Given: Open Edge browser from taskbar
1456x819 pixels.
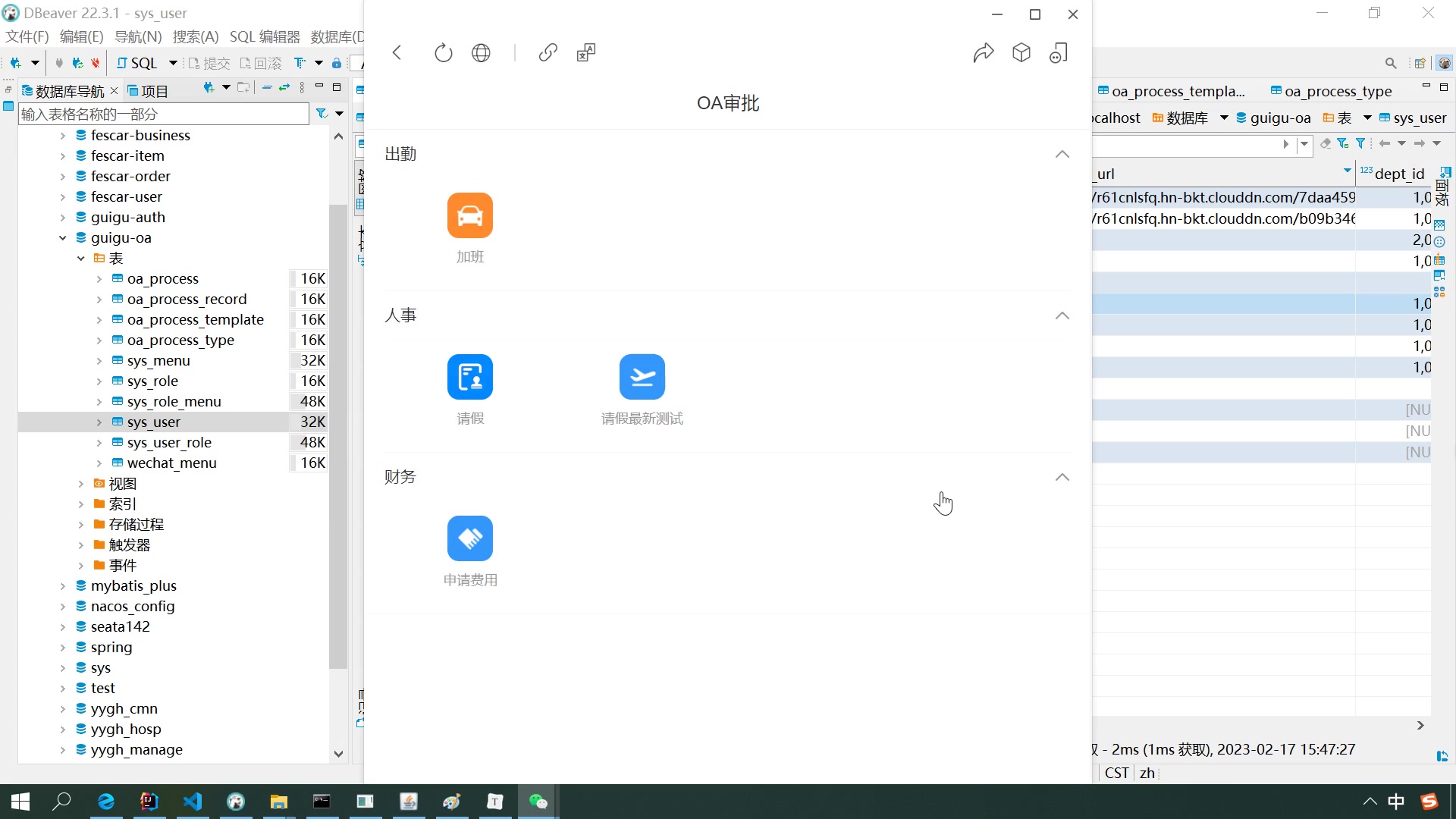Looking at the screenshot, I should pyautogui.click(x=106, y=802).
